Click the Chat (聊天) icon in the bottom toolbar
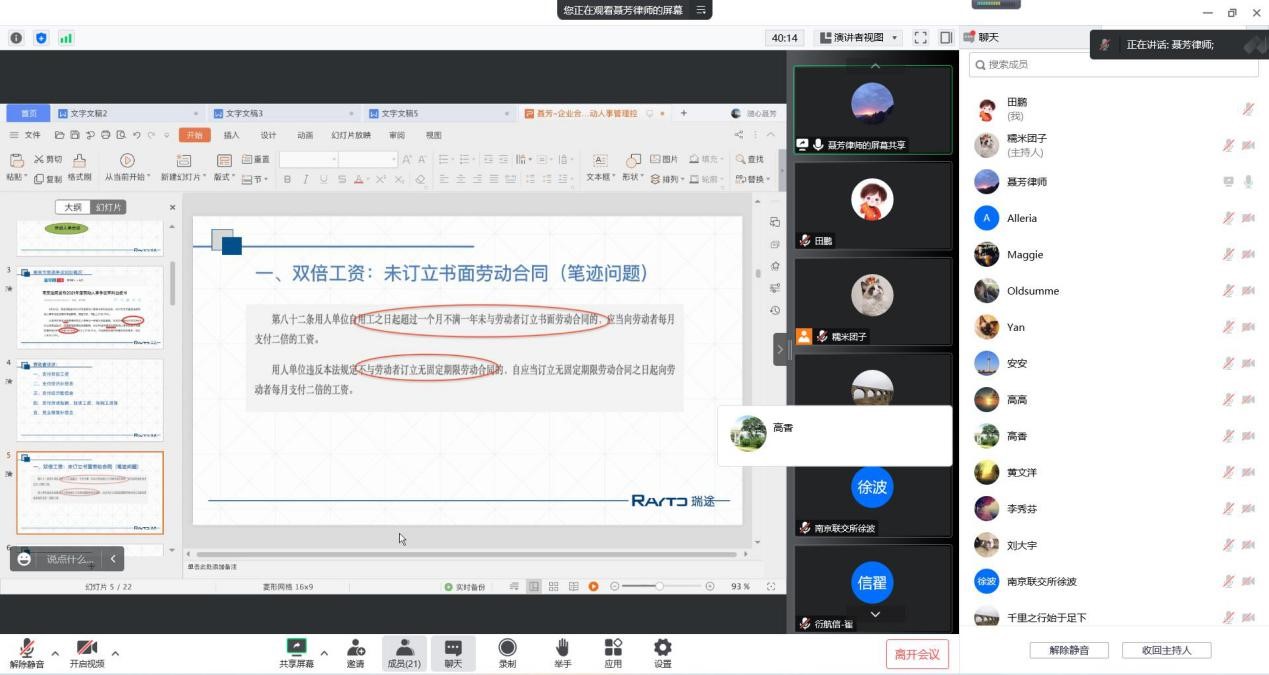 coord(453,648)
